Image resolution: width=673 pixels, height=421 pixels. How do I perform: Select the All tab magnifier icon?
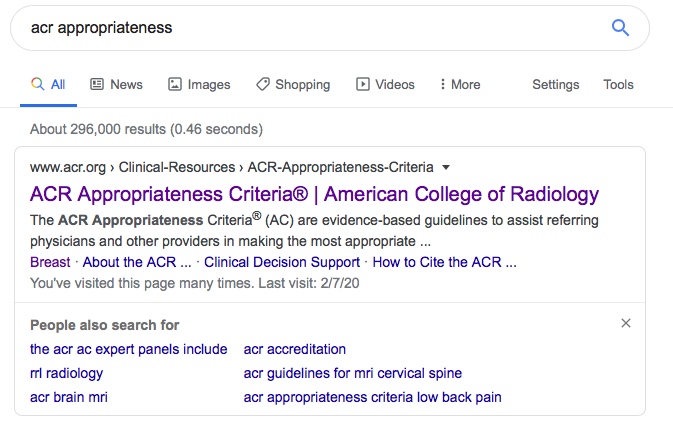coord(38,84)
